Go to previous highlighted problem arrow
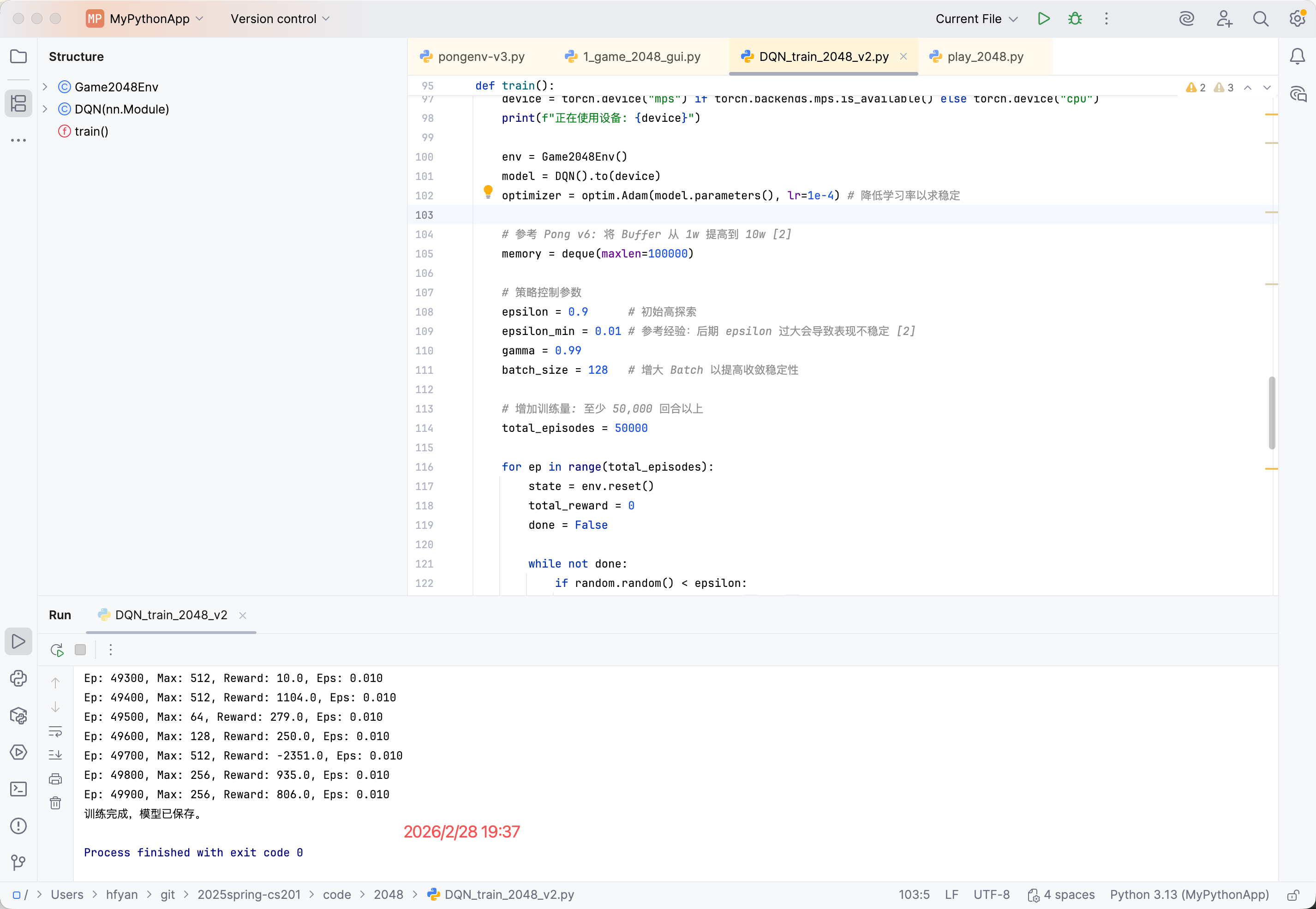This screenshot has width=1316, height=909. [1248, 87]
